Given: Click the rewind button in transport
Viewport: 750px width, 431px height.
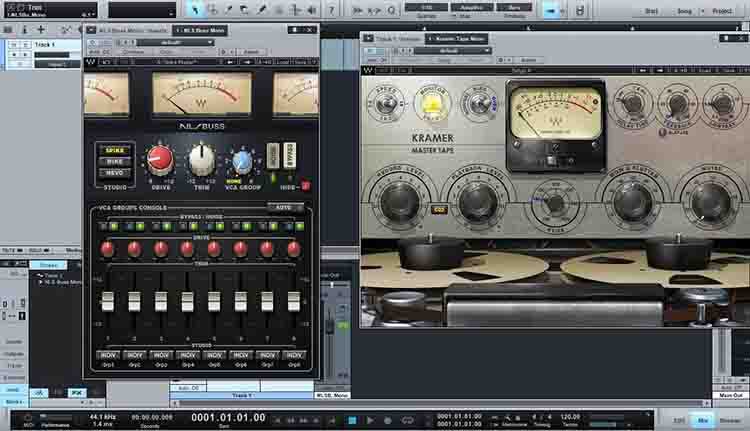Looking at the screenshot, I should 290,420.
